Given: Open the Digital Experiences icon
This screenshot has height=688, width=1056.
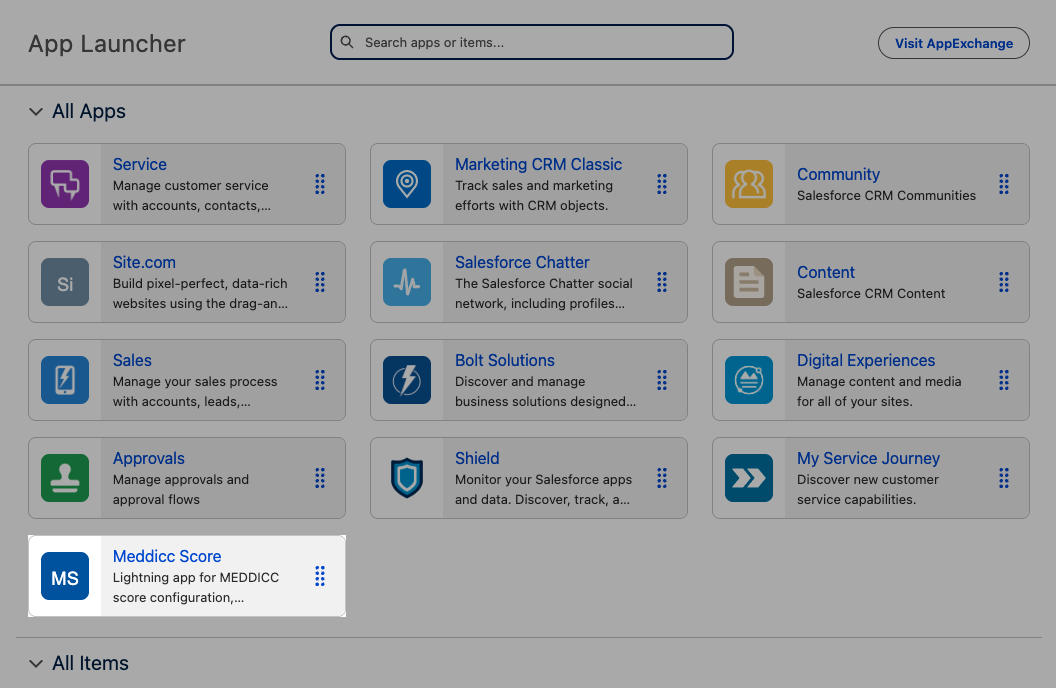Looking at the screenshot, I should 749,380.
